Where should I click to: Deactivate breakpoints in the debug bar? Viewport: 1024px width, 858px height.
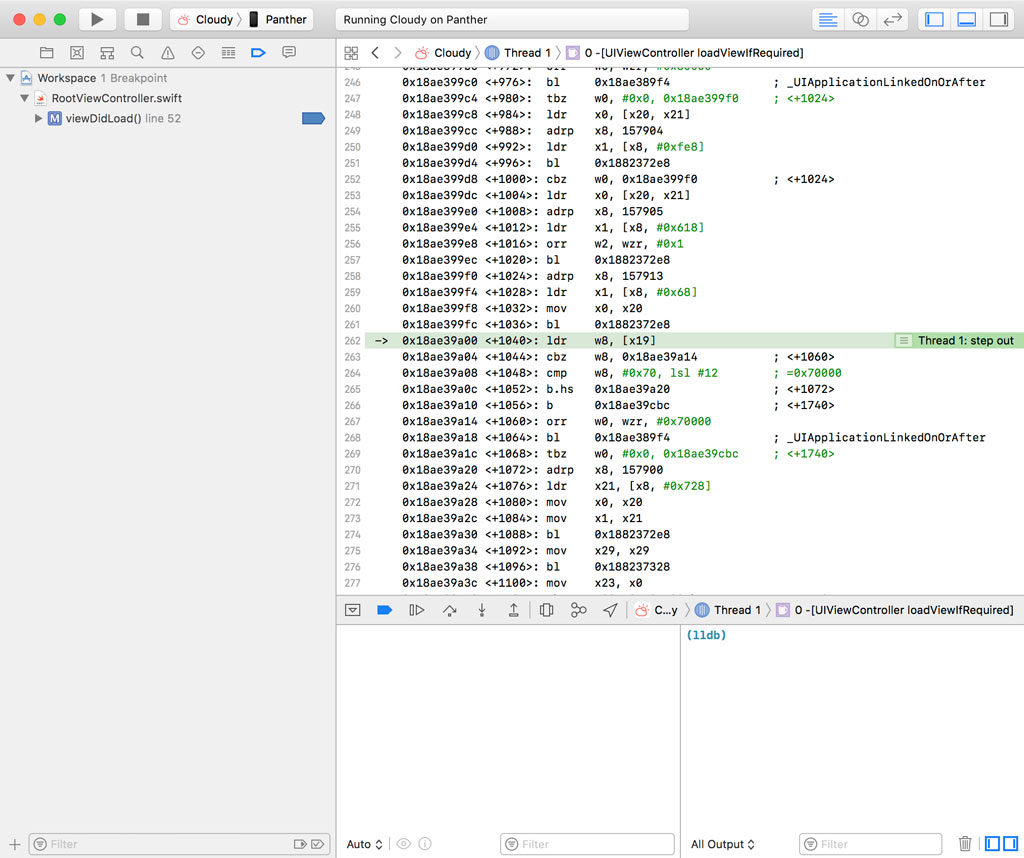tap(384, 610)
